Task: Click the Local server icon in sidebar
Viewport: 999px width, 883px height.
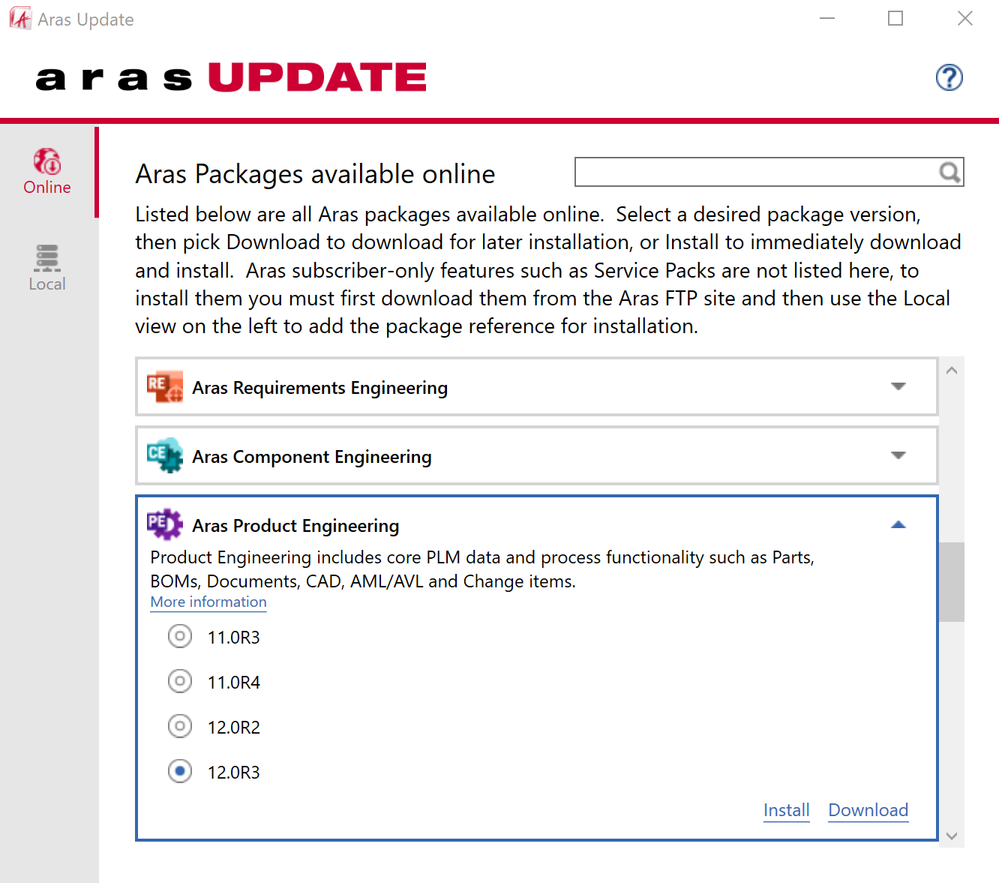Action: pyautogui.click(x=47, y=258)
